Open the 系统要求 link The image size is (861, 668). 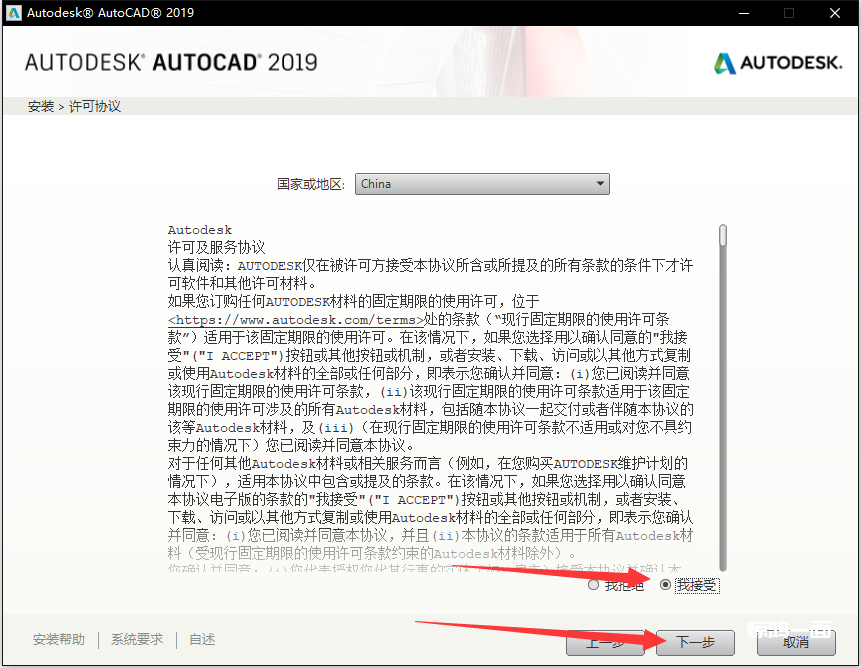137,640
